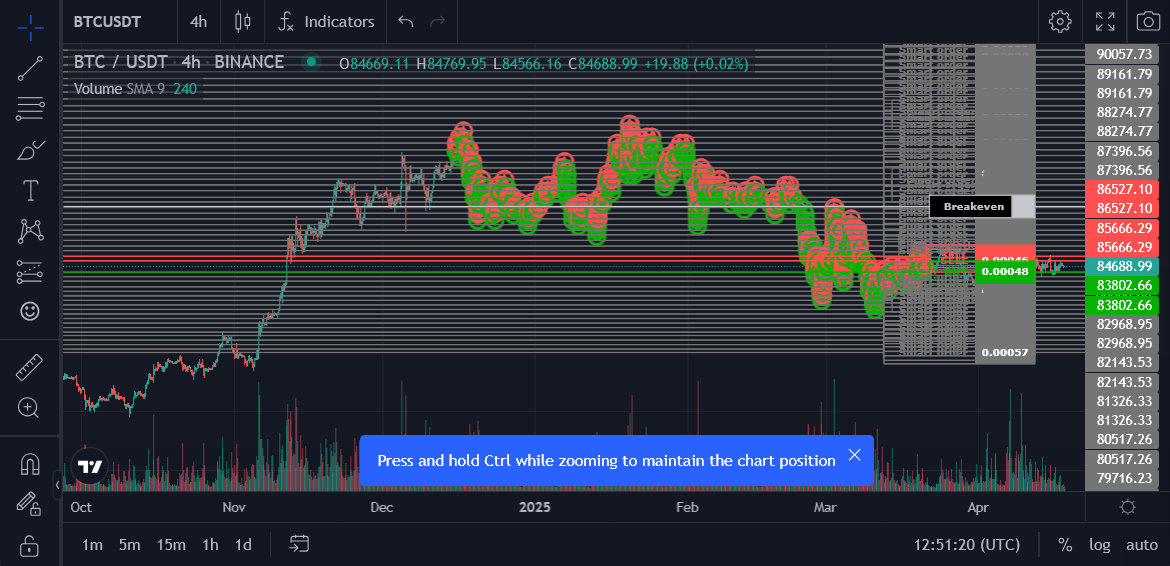
Task: Switch to the 1d timeframe
Action: point(243,544)
